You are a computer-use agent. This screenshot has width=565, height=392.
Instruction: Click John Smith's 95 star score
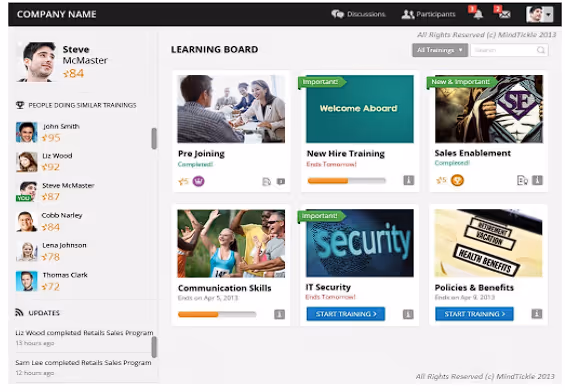click(51, 138)
